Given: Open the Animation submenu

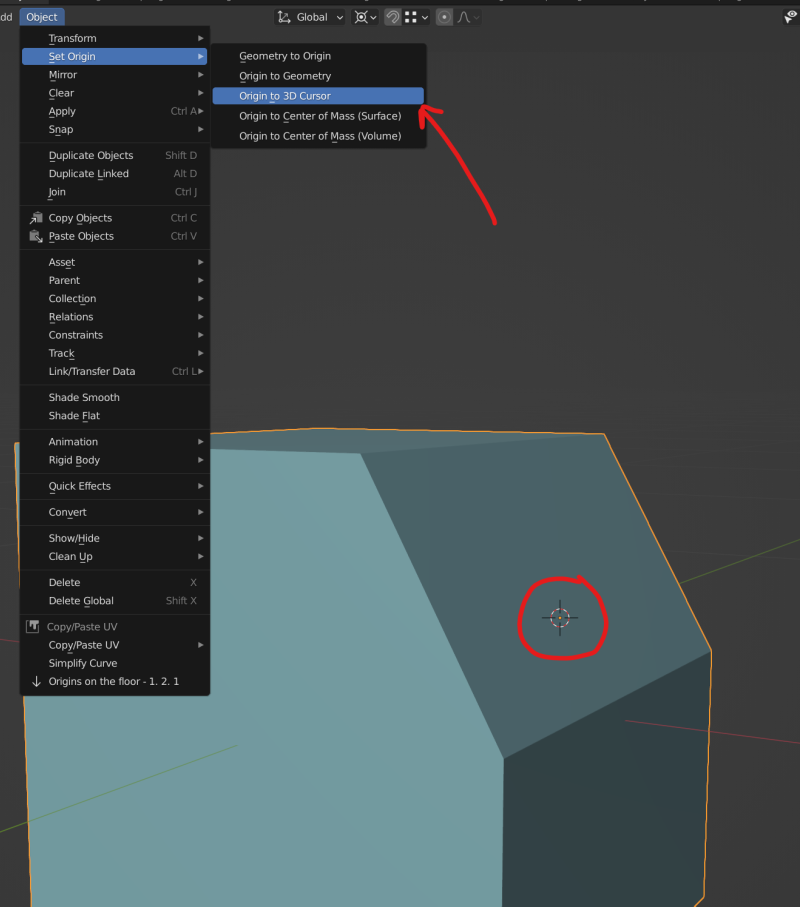Looking at the screenshot, I should 115,441.
